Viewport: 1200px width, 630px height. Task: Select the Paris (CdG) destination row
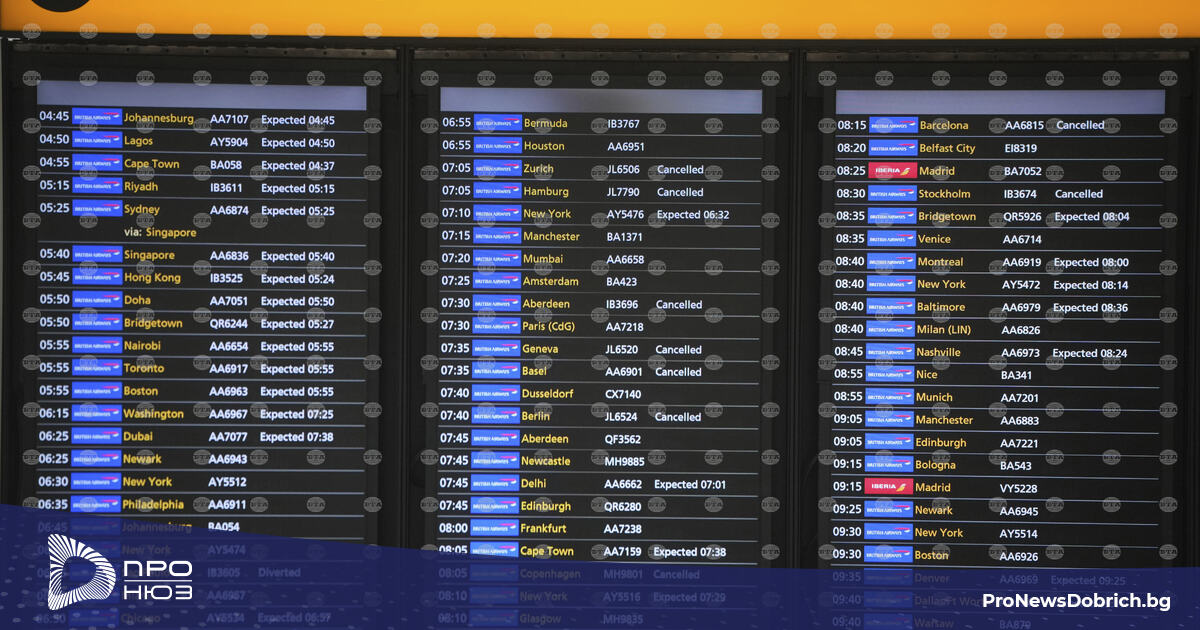(548, 327)
